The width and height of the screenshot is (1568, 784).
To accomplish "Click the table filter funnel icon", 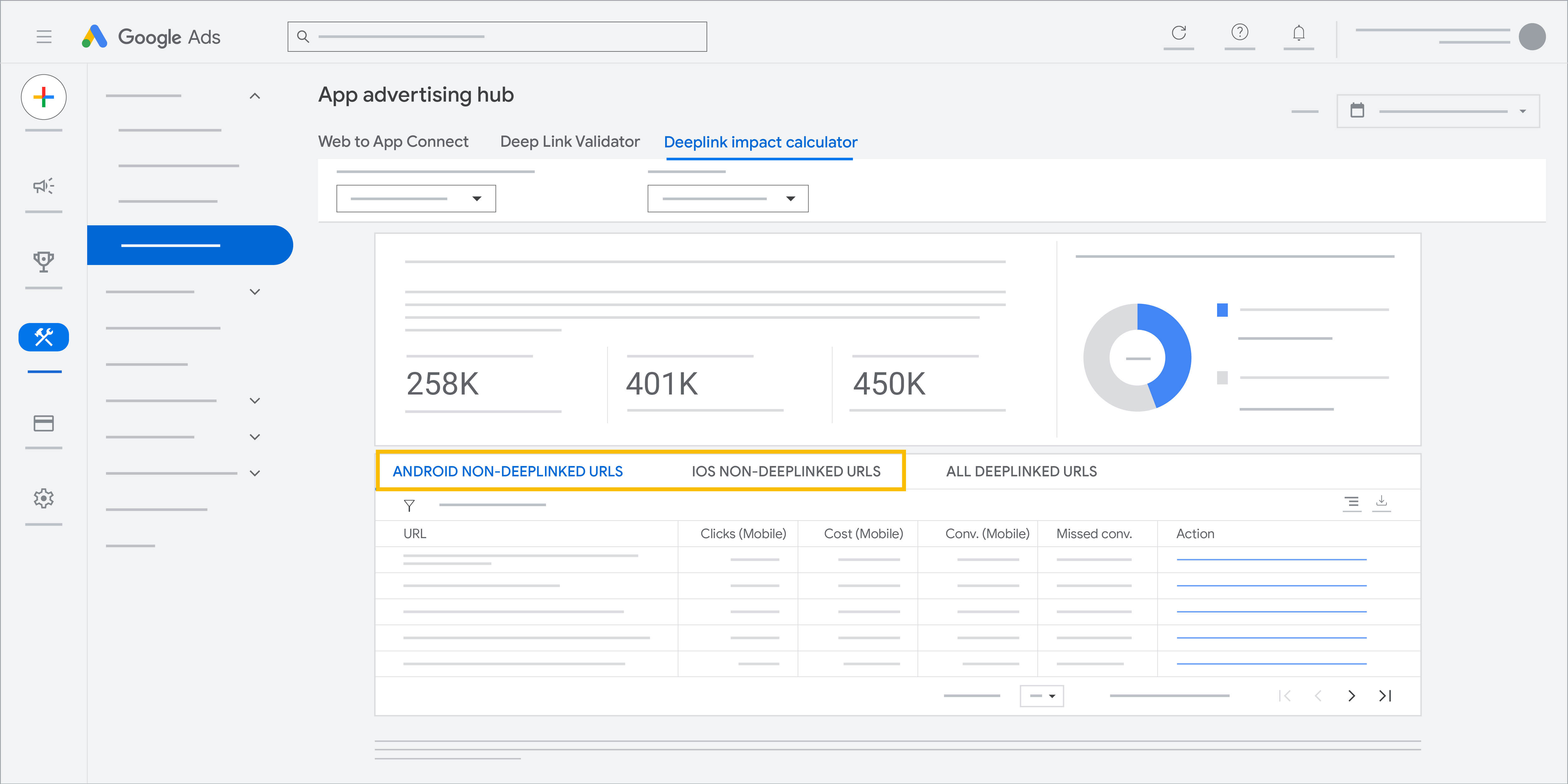I will click(409, 505).
